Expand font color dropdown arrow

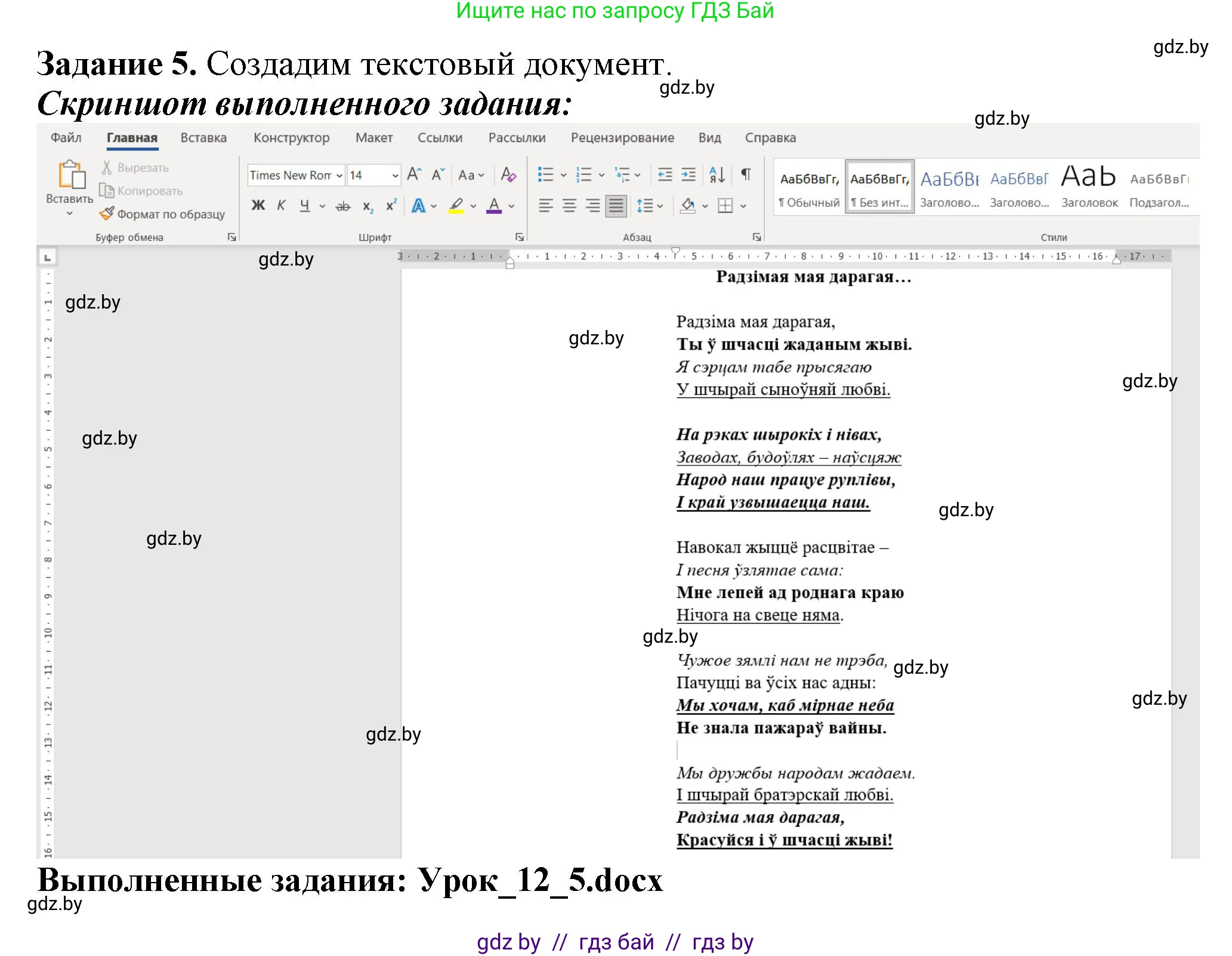511,206
